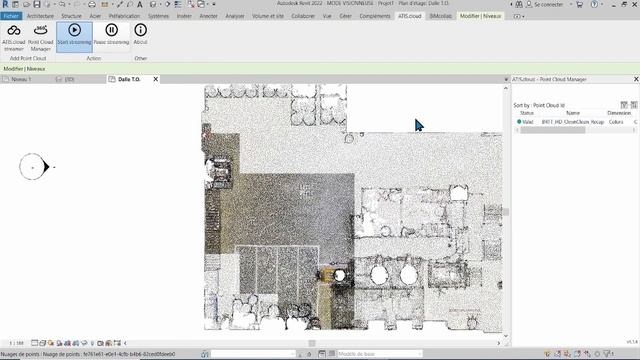Open the worksets dropdown in status bar

(x=253, y=354)
